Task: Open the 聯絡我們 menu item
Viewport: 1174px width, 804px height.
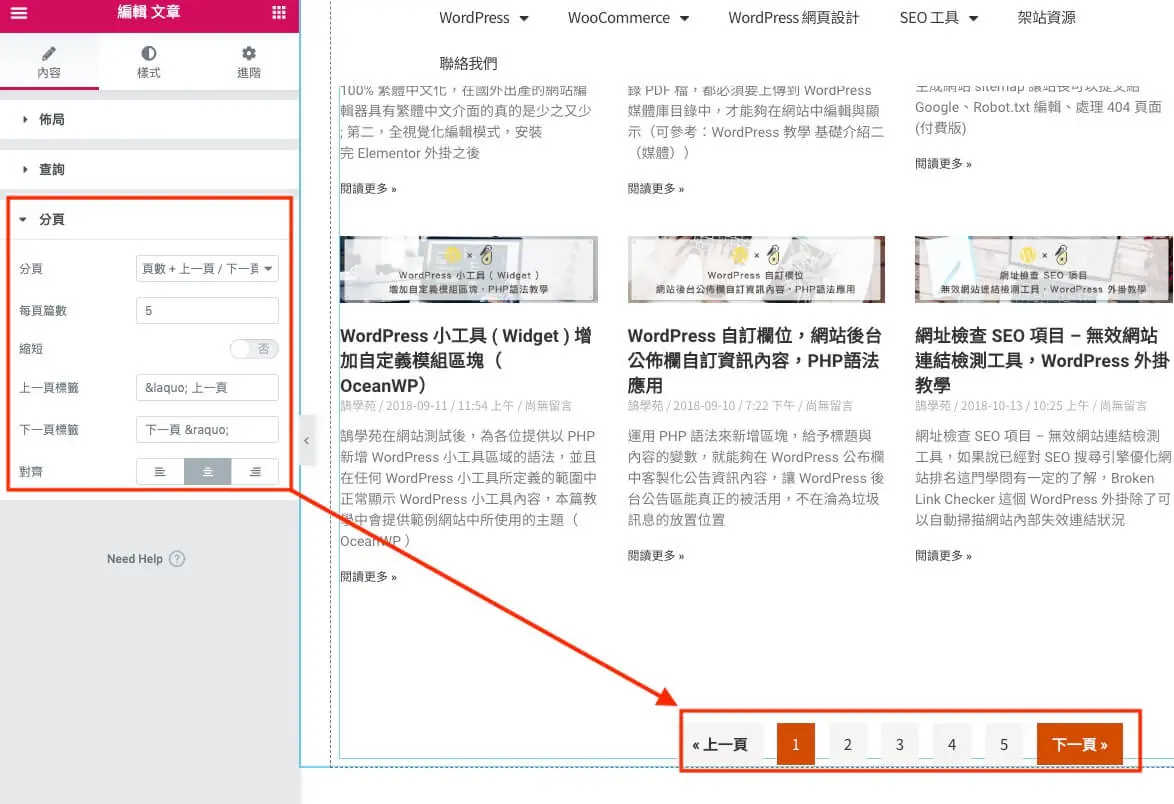Action: [469, 64]
